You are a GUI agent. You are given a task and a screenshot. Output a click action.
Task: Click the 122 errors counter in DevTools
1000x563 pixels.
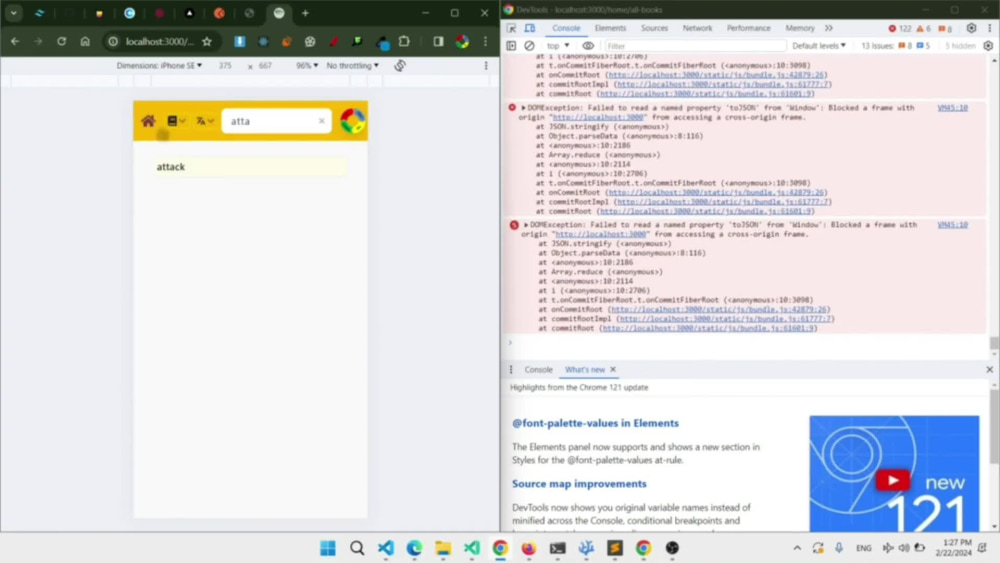(x=900, y=28)
